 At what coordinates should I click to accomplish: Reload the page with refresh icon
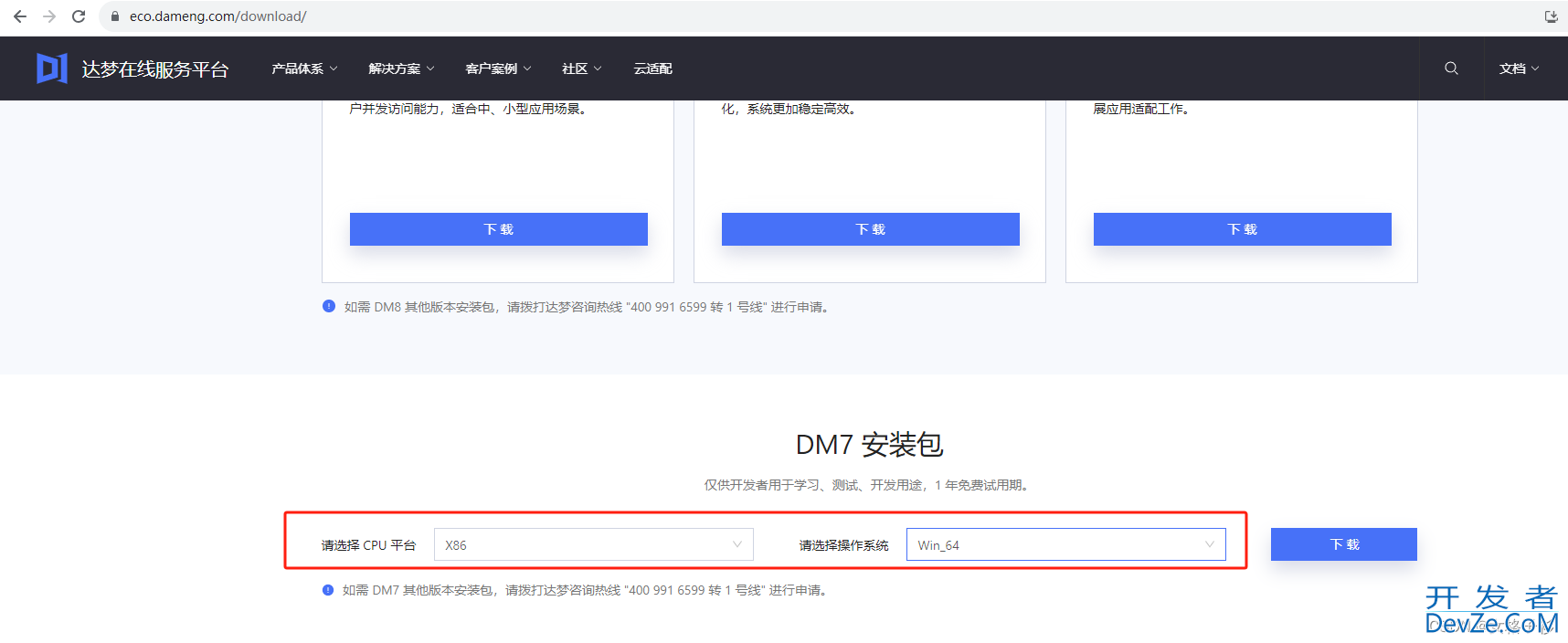click(79, 16)
